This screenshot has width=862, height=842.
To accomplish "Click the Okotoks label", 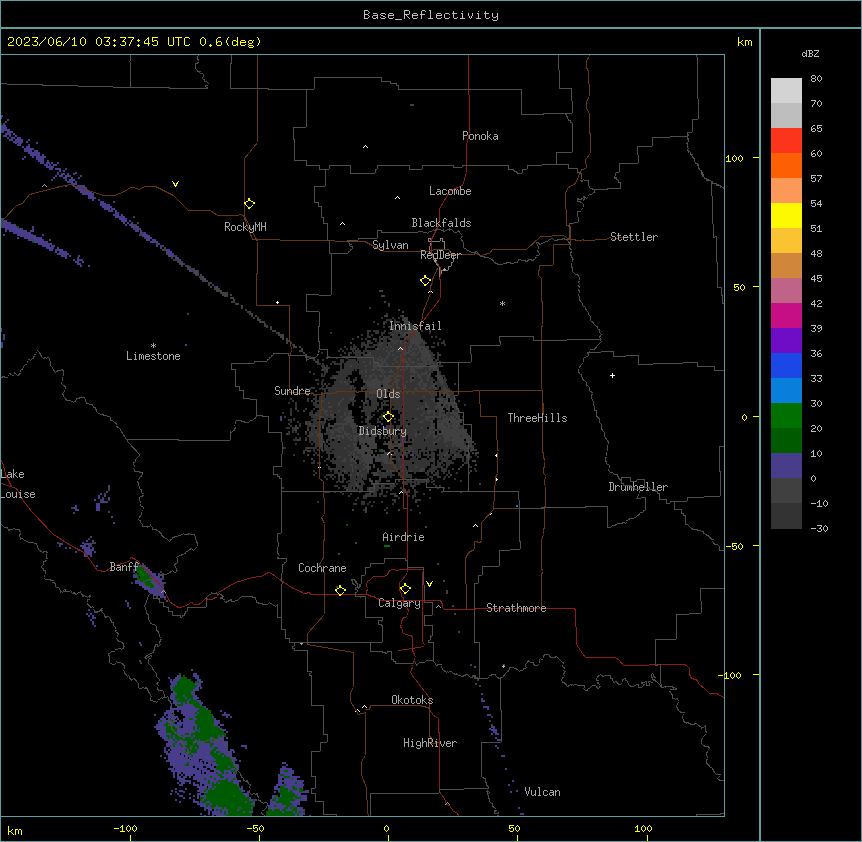I will [412, 700].
